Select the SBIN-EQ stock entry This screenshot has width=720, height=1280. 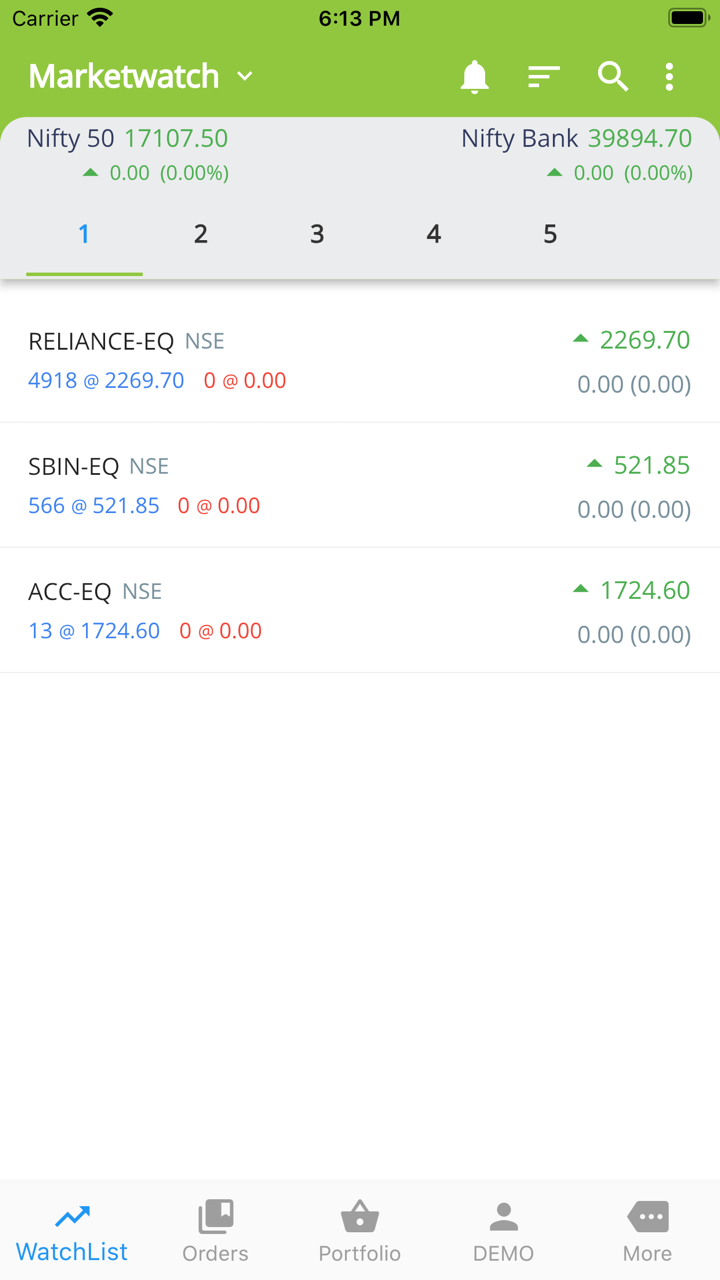click(360, 485)
